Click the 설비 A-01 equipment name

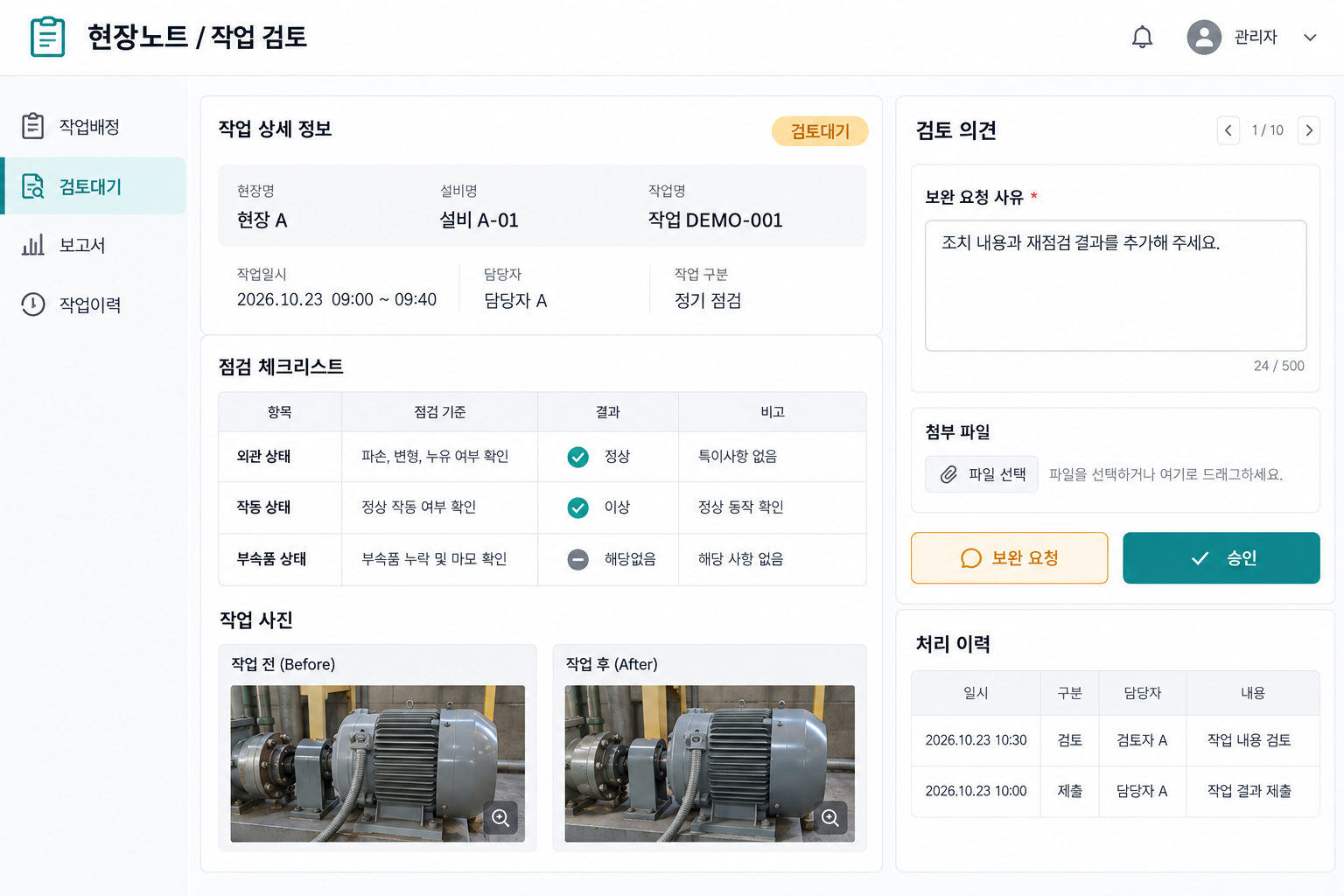click(479, 220)
